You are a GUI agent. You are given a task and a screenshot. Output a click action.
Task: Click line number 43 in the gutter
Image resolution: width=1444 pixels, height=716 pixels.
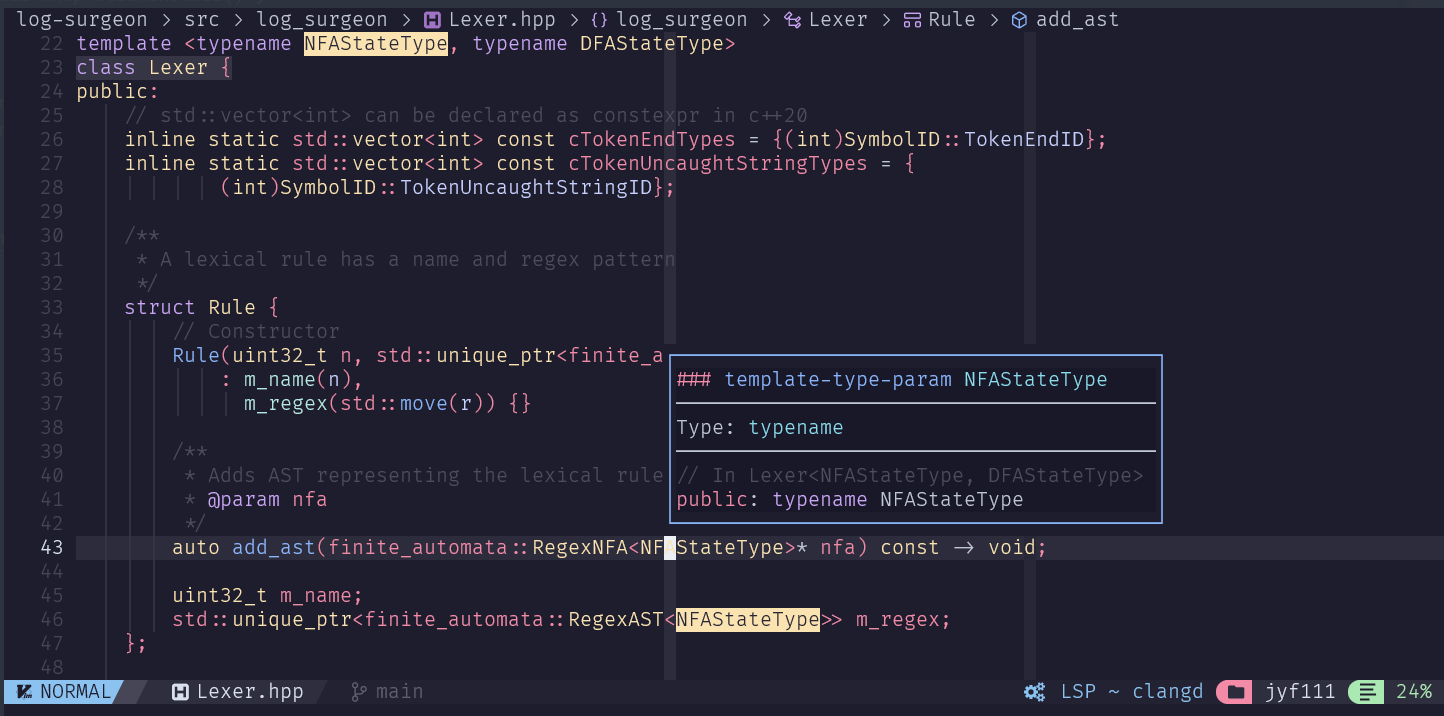tap(50, 547)
